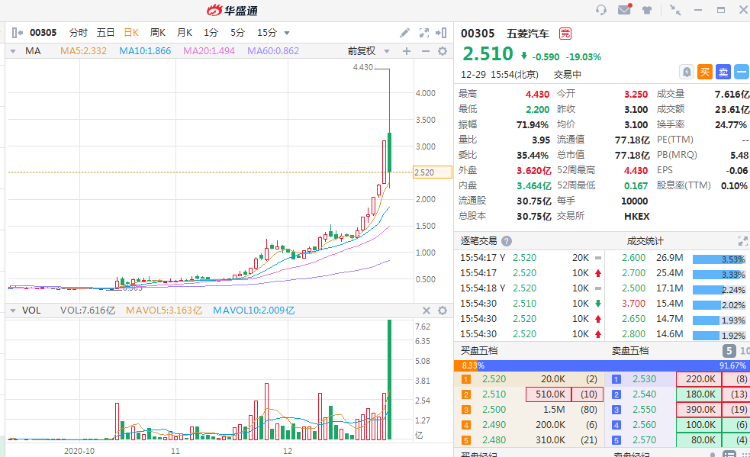Click the price alert bell icon
The width and height of the screenshot is (750, 457).
686,72
